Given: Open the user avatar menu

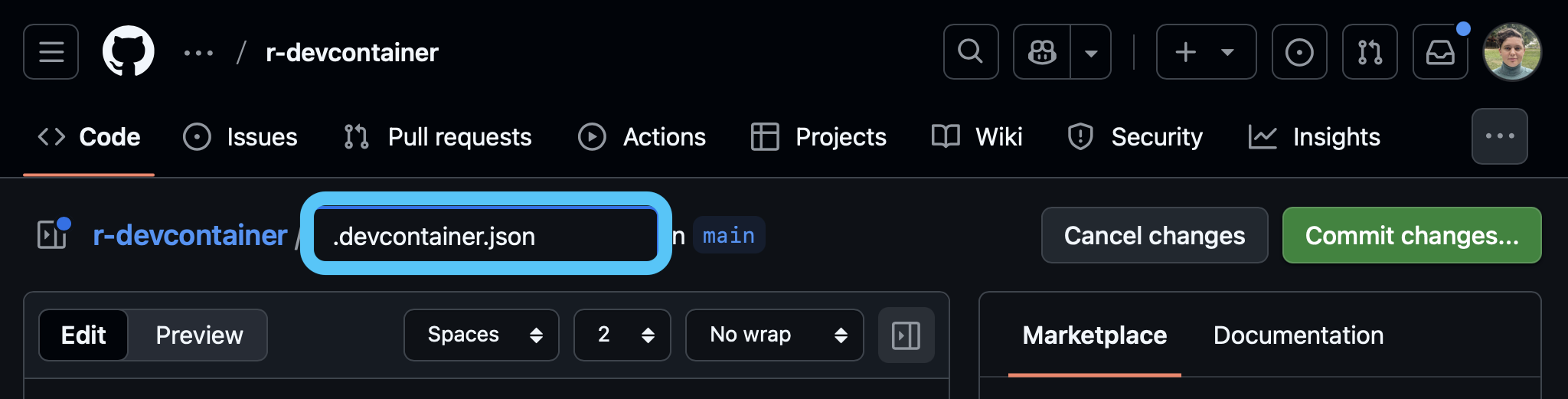Looking at the screenshot, I should tap(1512, 52).
